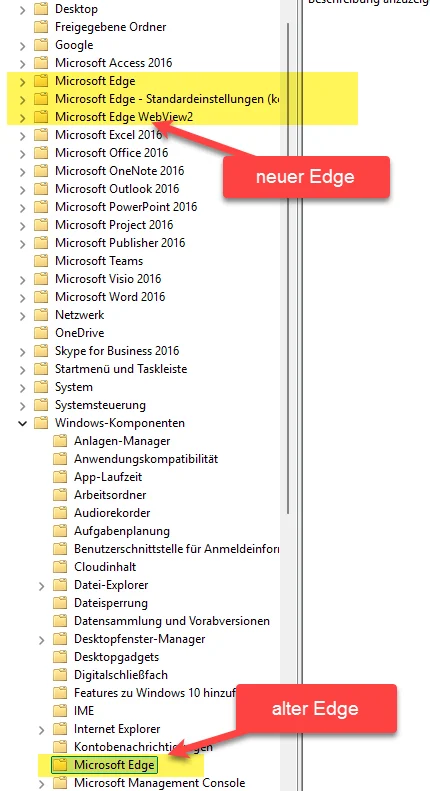
Task: Click the Windows-Komponenten folder icon
Action: [x=41, y=423]
